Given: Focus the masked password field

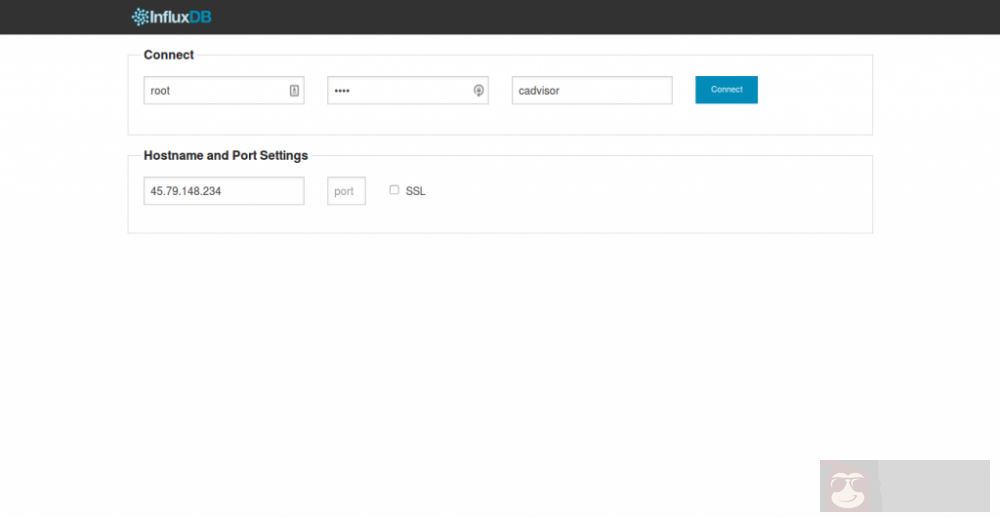Looking at the screenshot, I should (x=398, y=90).
